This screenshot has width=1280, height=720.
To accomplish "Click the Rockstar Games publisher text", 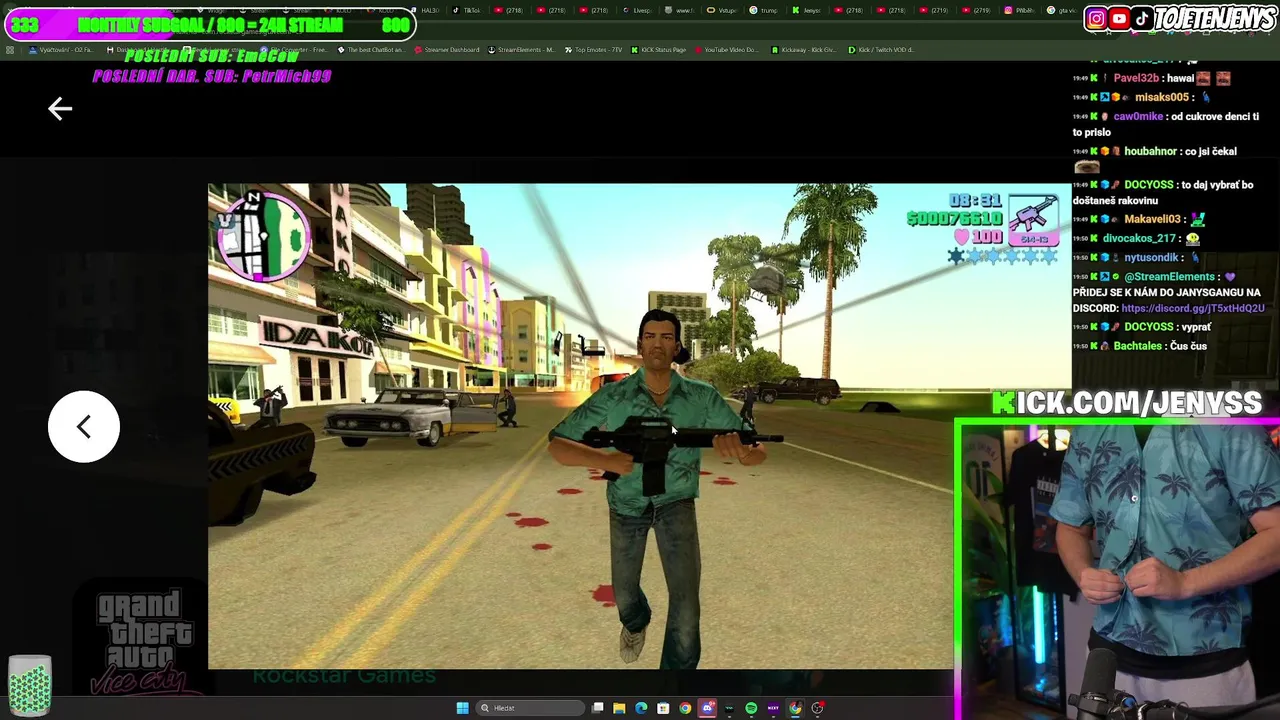I will [344, 675].
